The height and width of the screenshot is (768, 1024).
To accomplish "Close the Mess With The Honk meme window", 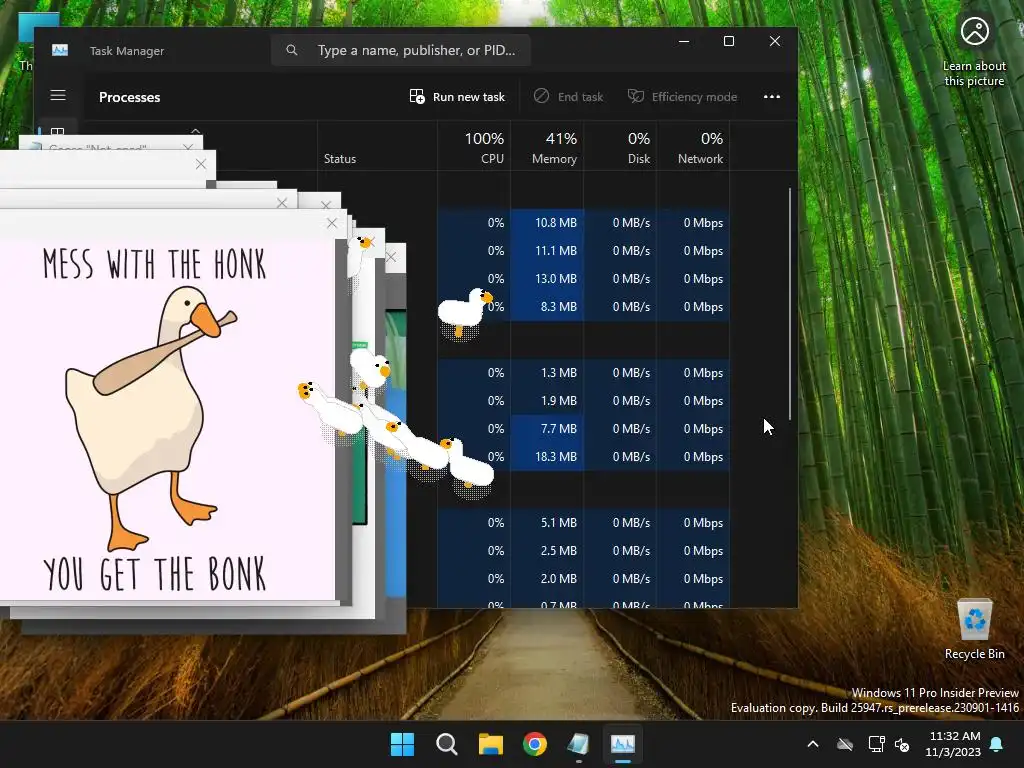I will click(332, 223).
